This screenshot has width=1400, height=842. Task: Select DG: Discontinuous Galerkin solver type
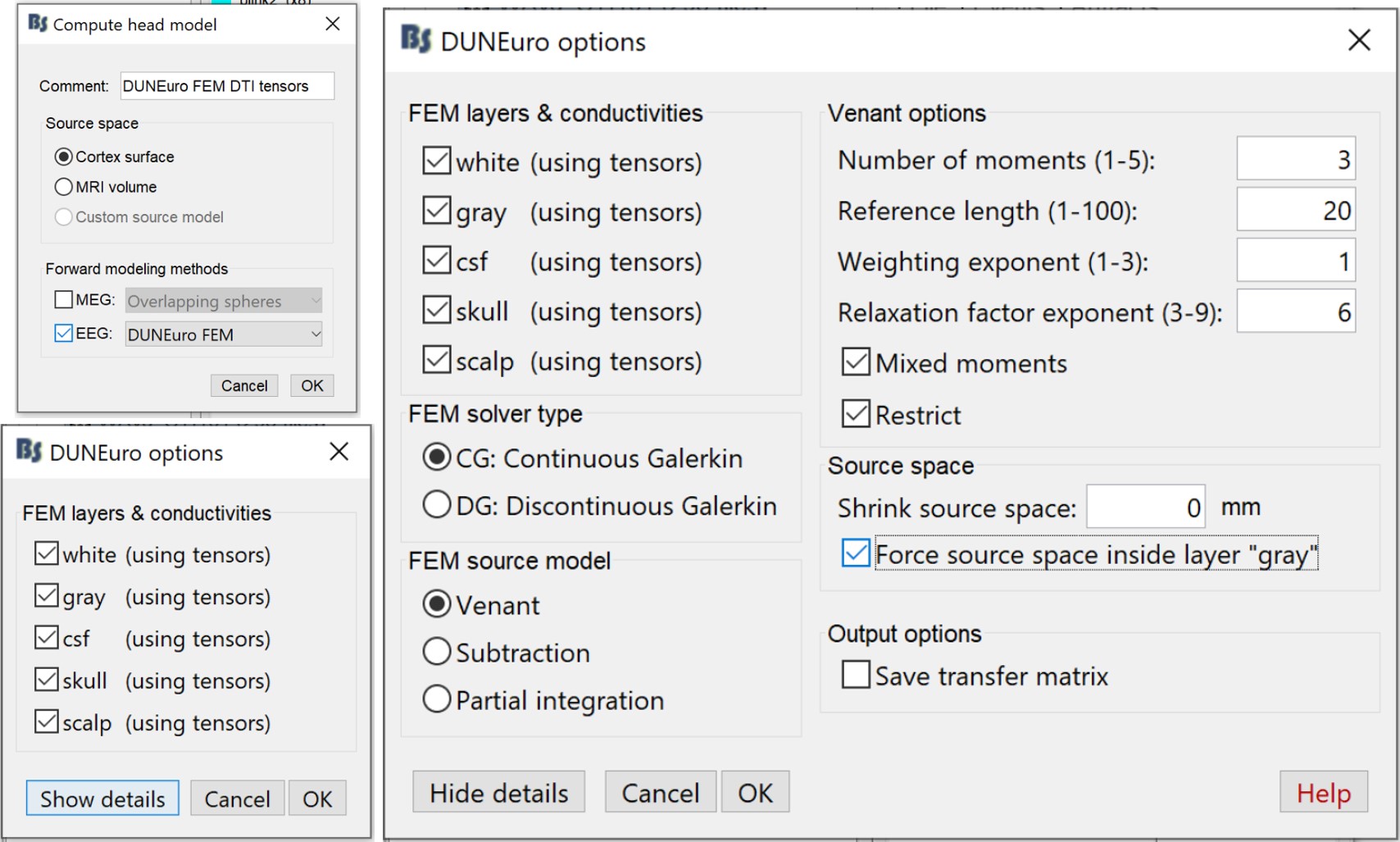(x=437, y=505)
